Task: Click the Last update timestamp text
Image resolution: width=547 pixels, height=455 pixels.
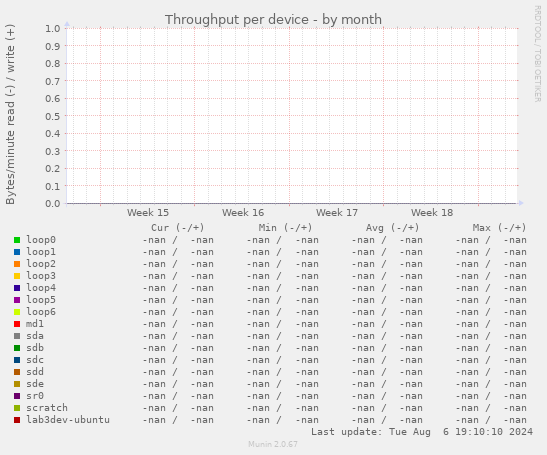Action: [x=422, y=432]
